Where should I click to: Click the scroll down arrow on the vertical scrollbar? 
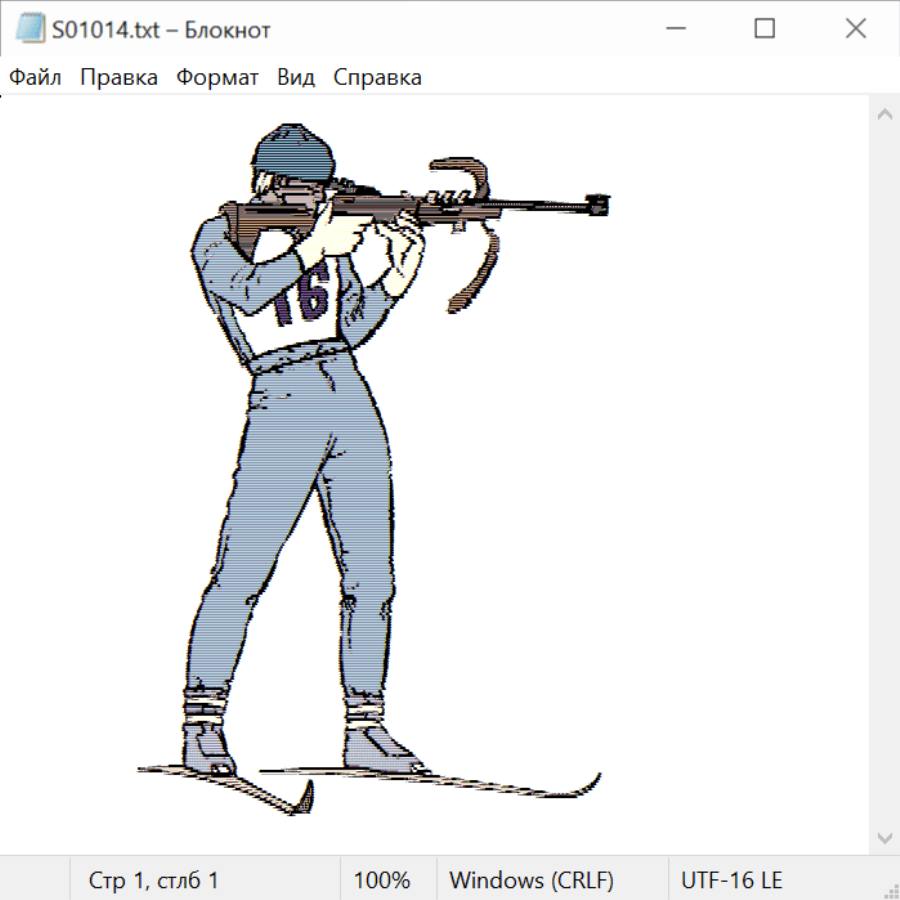884,837
